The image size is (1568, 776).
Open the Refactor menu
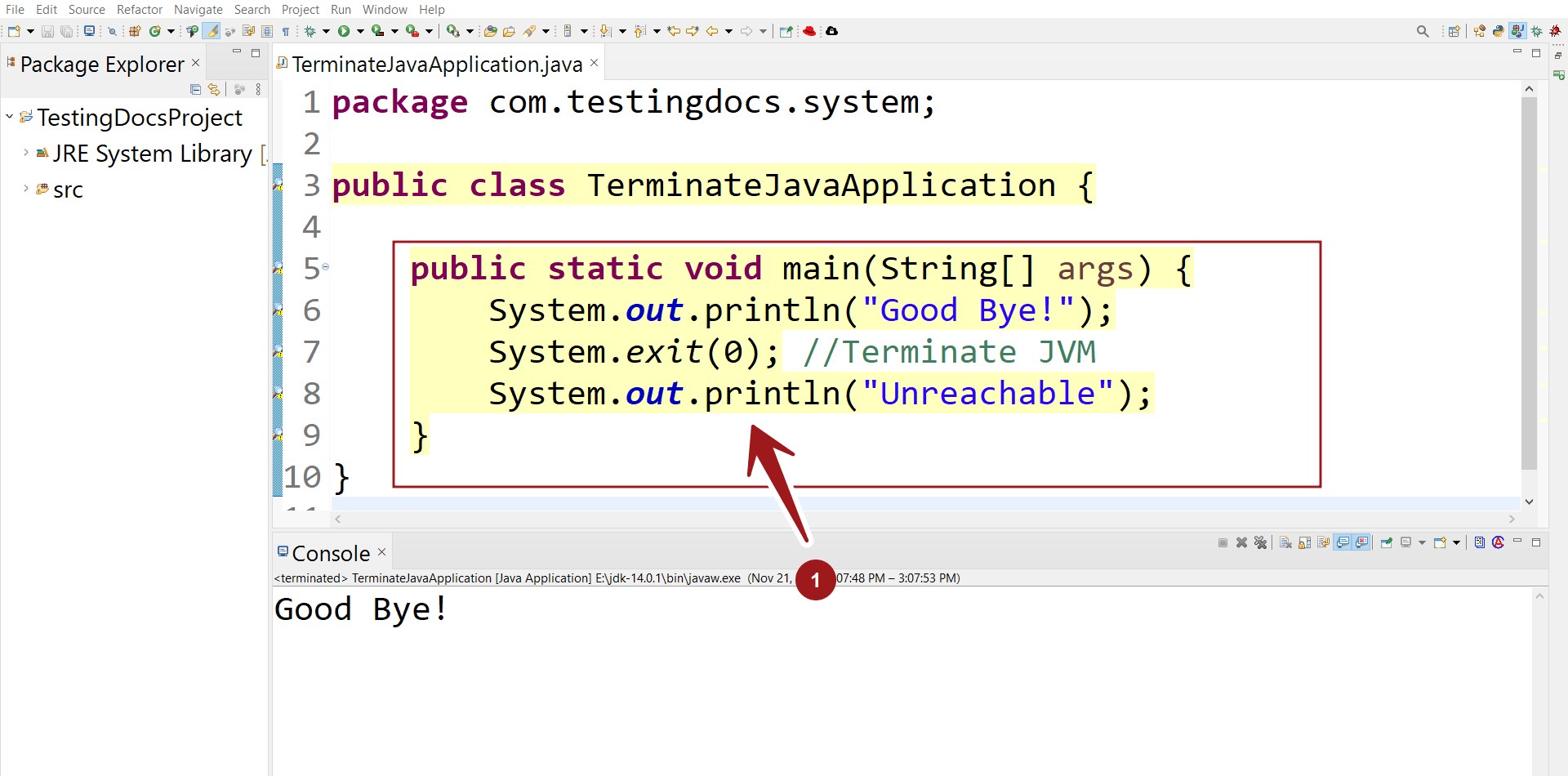tap(139, 9)
